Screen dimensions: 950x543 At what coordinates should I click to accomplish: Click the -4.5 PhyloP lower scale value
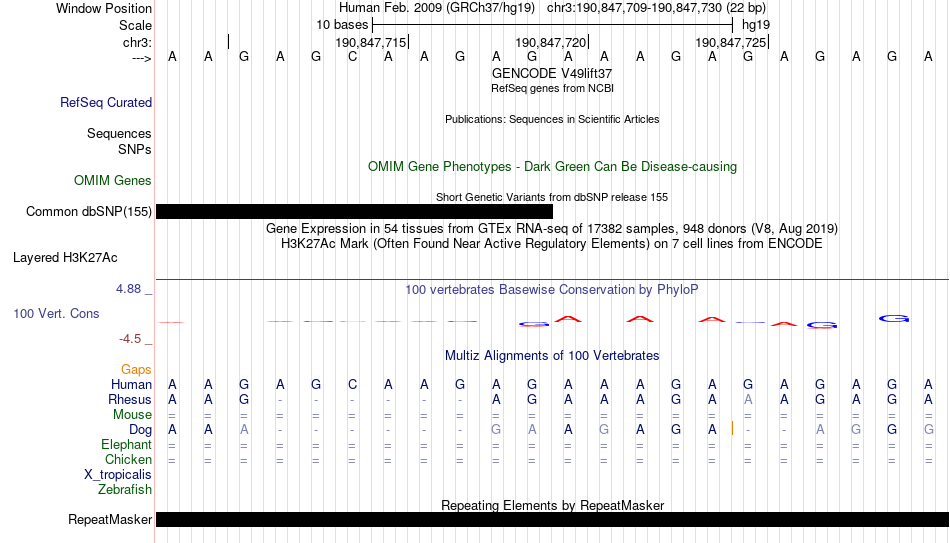point(130,339)
